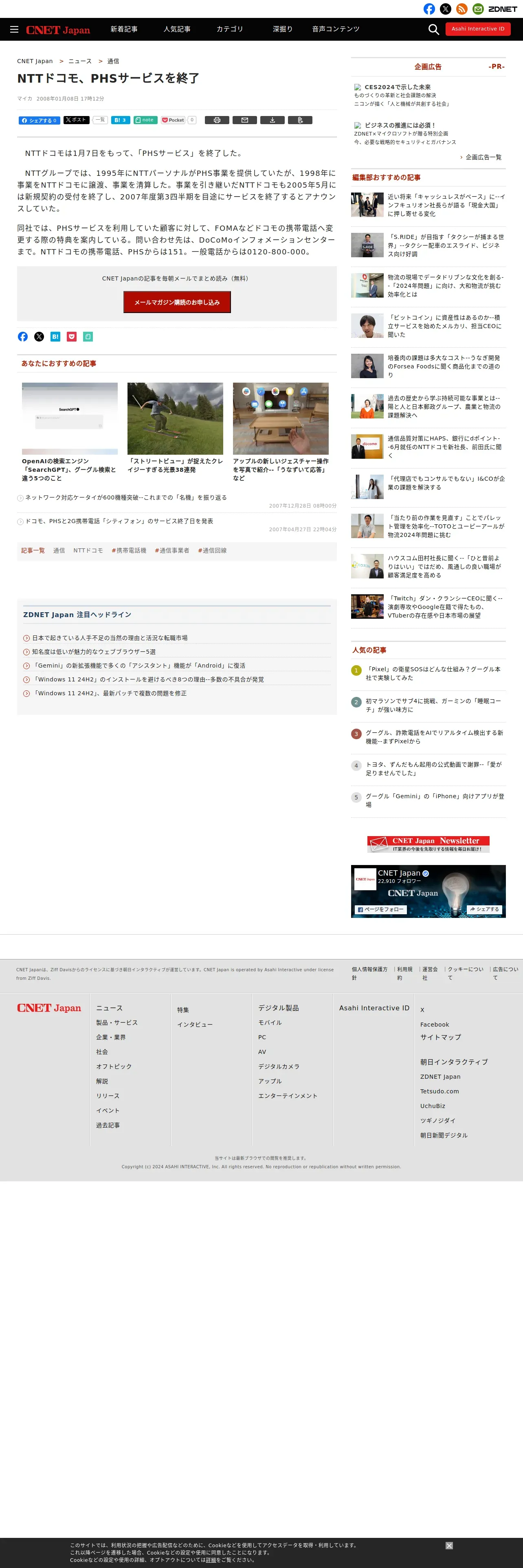The width and height of the screenshot is (523, 1568).
Task: Open 知名度は低いが魅力的なウェブブラウザー headline
Action: 94,652
